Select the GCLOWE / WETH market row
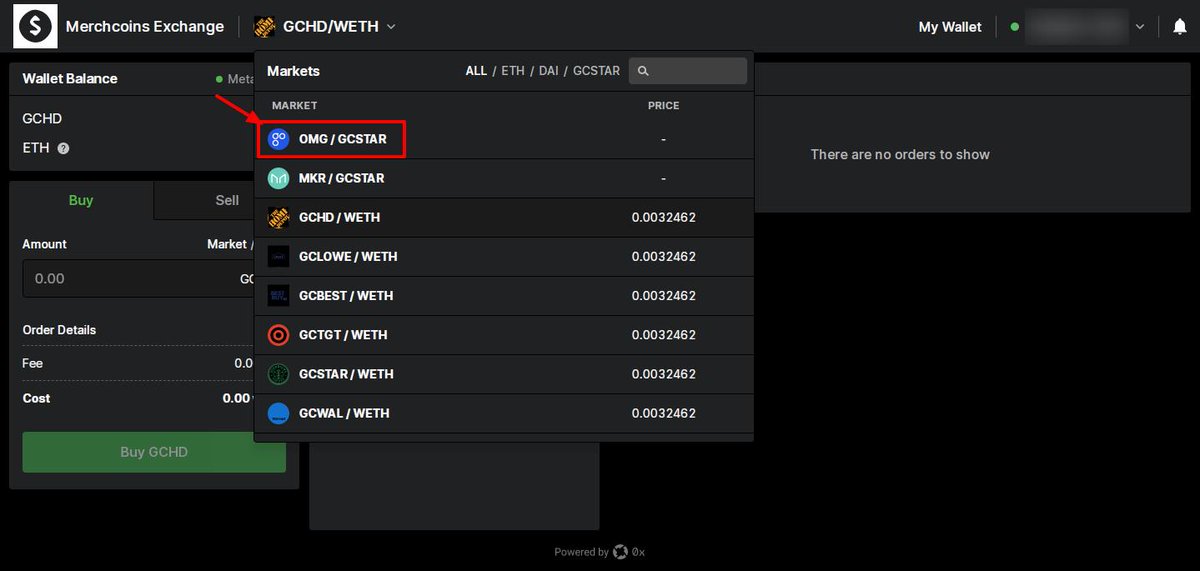This screenshot has width=1200, height=571. 504,256
